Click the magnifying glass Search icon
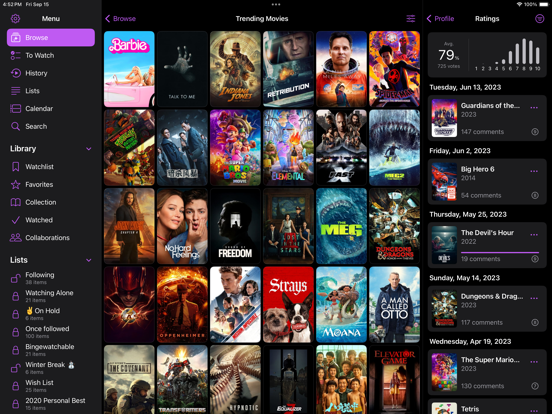Screen dimensions: 552x414 15,126
